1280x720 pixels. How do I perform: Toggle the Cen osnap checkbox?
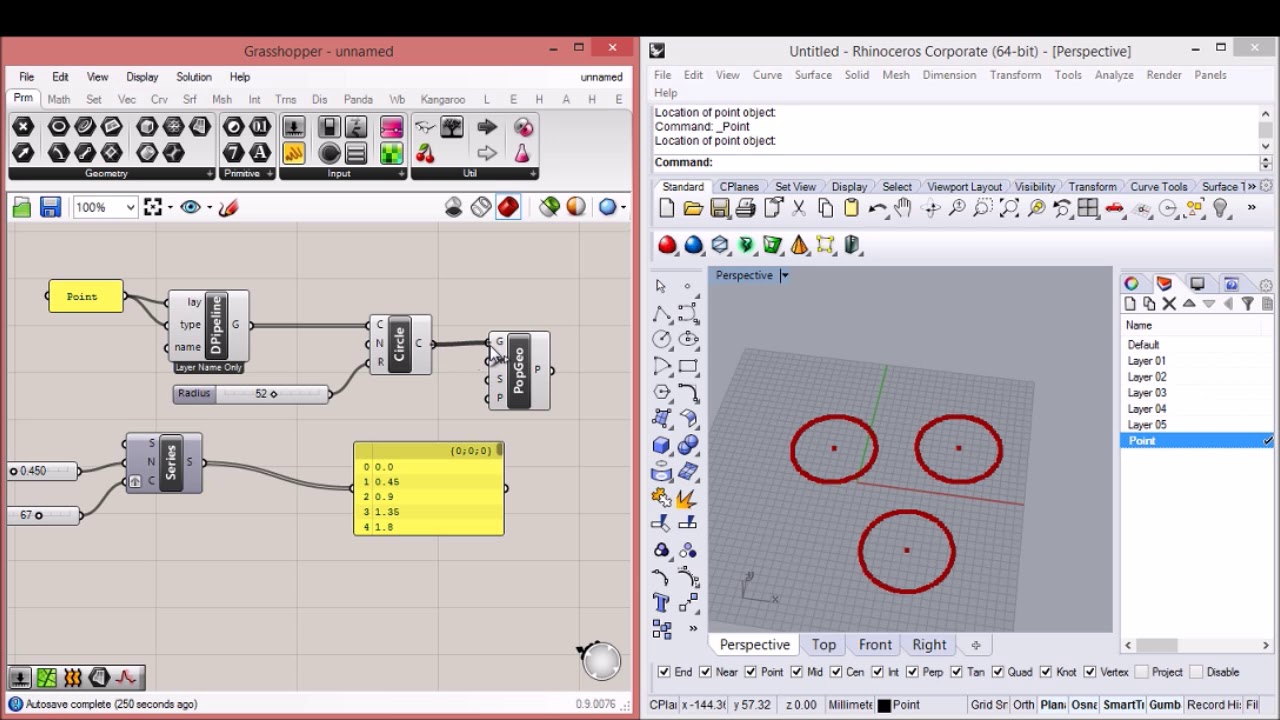[836, 672]
